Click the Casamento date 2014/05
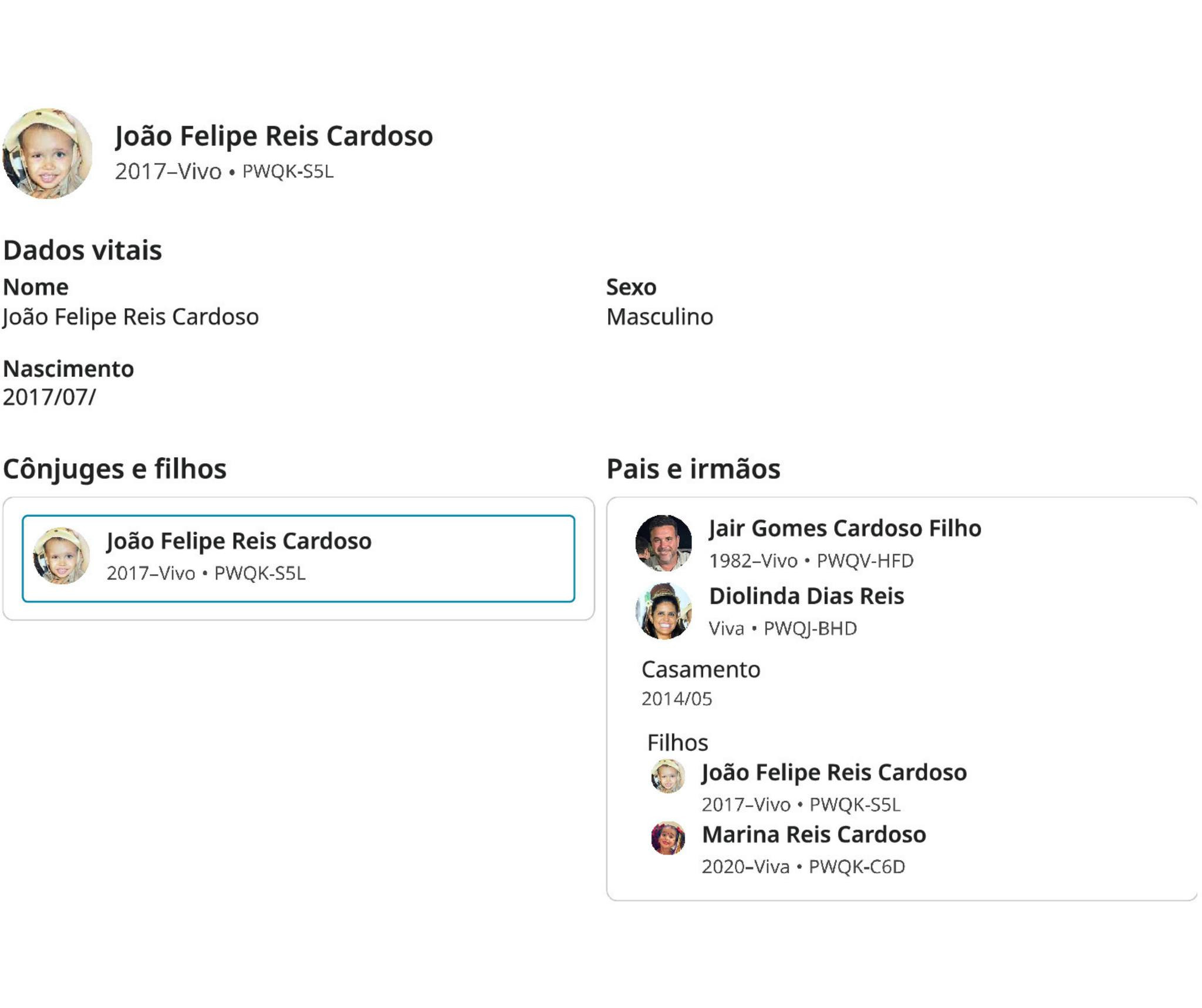This screenshot has height=1008, width=1202. click(x=676, y=699)
